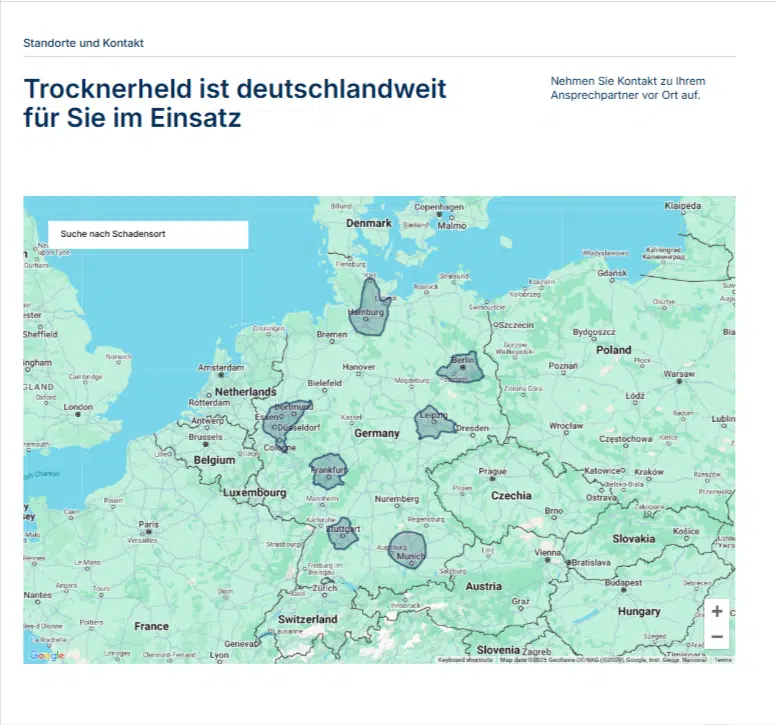
Task: Click the 'Standorte und Kontakt' section label
Action: click(x=84, y=43)
